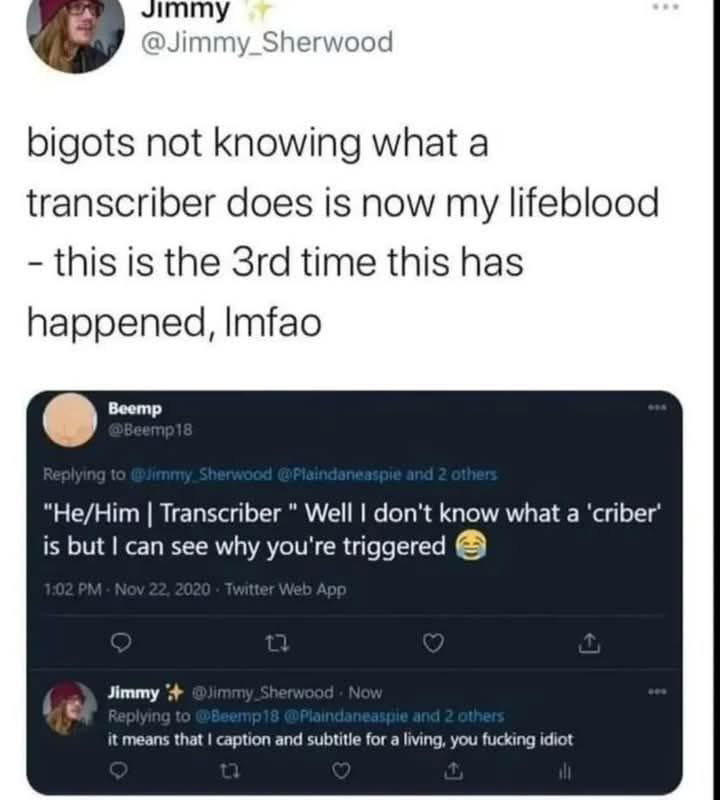Click reply icon under Beemp's tweet
This screenshot has width=720, height=800.
pos(121,643)
